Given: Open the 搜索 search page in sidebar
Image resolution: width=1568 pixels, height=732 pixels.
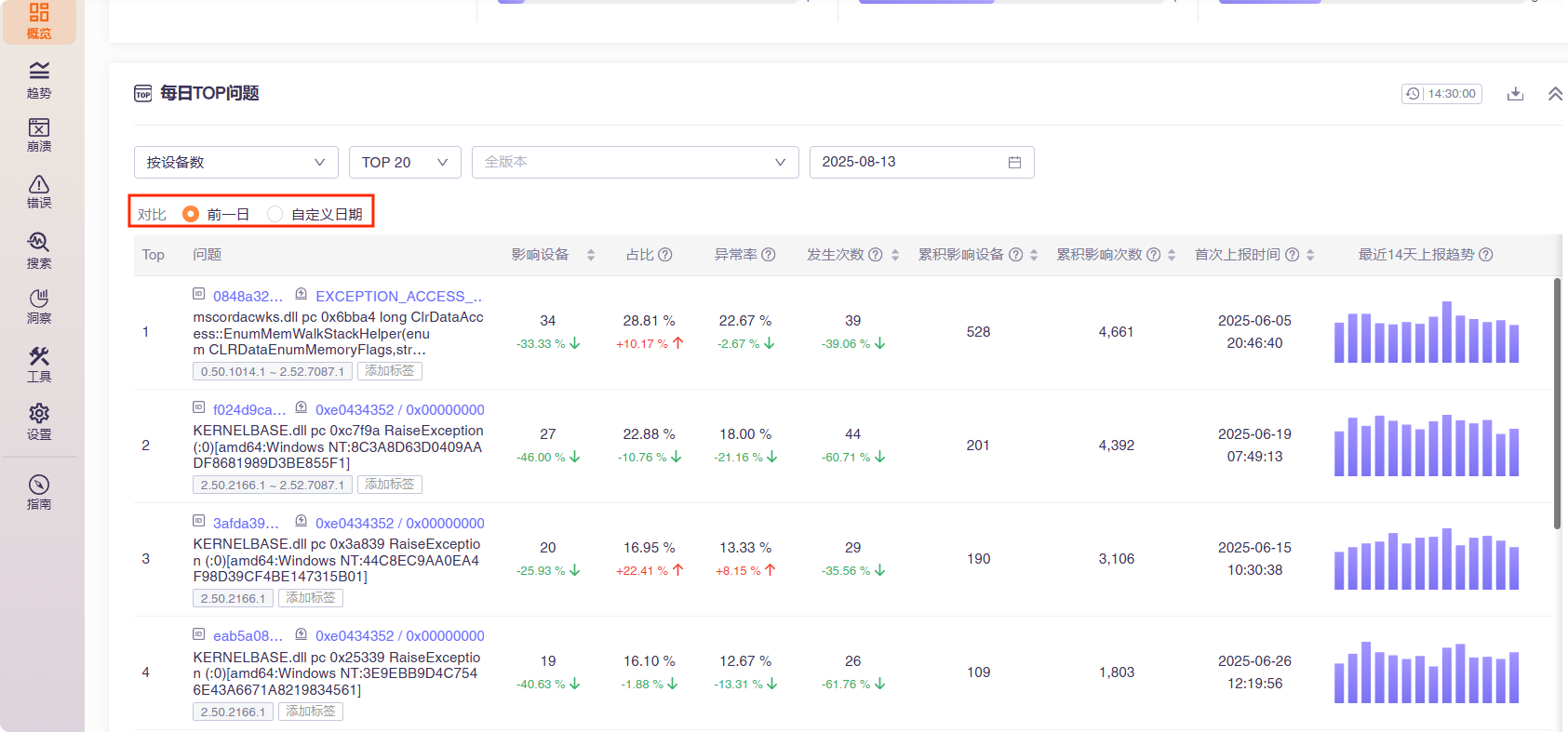Looking at the screenshot, I should [x=39, y=250].
